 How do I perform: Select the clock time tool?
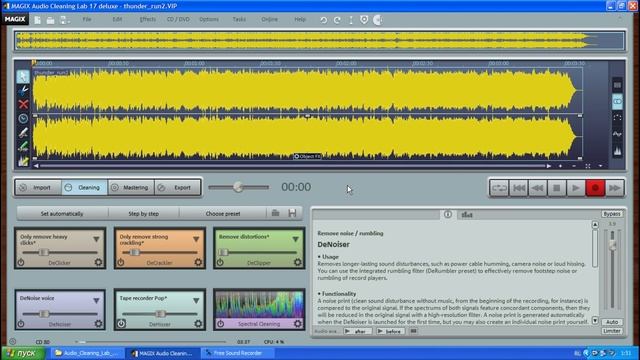23,118
